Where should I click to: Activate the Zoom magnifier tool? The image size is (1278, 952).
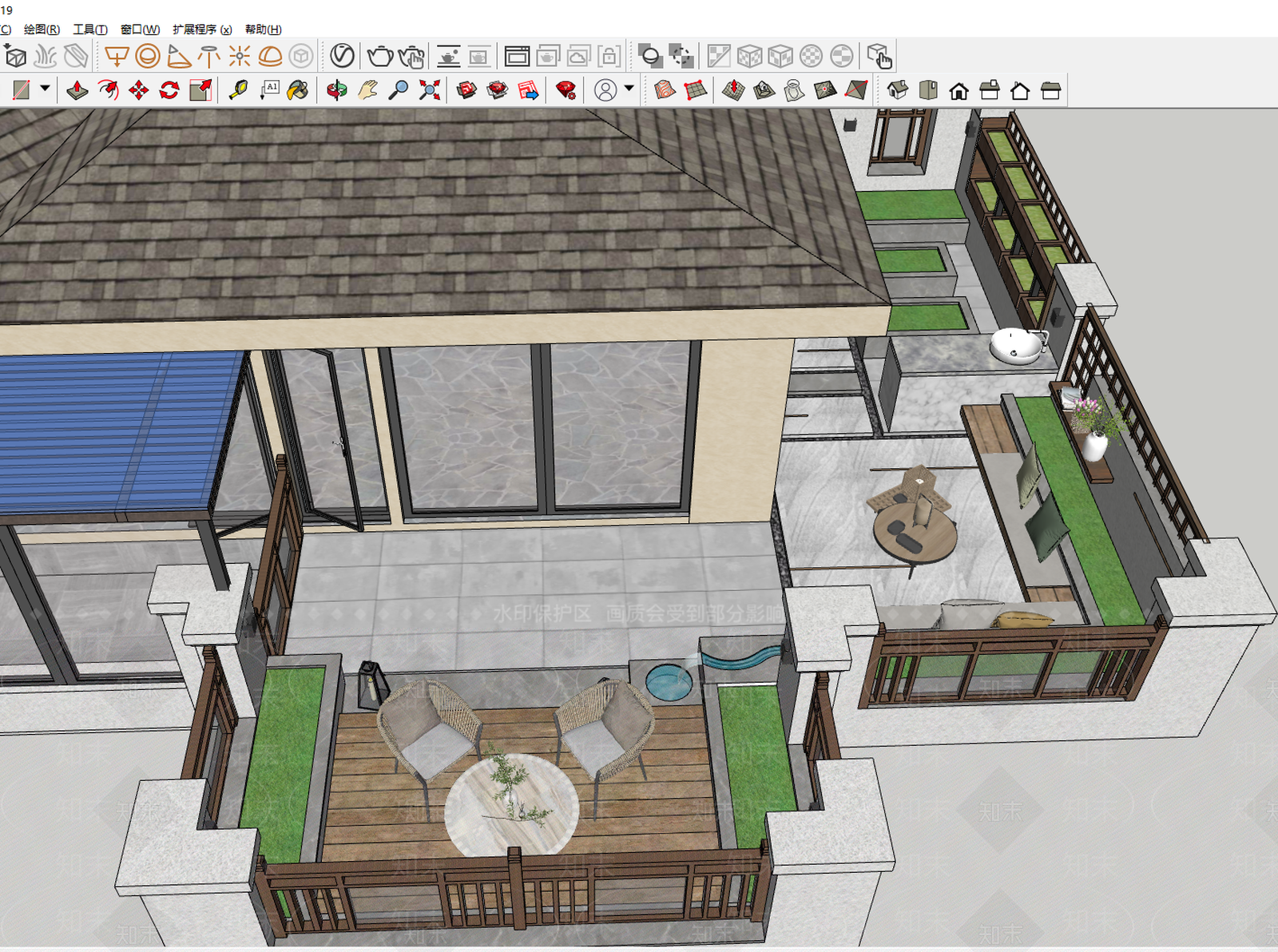(398, 90)
